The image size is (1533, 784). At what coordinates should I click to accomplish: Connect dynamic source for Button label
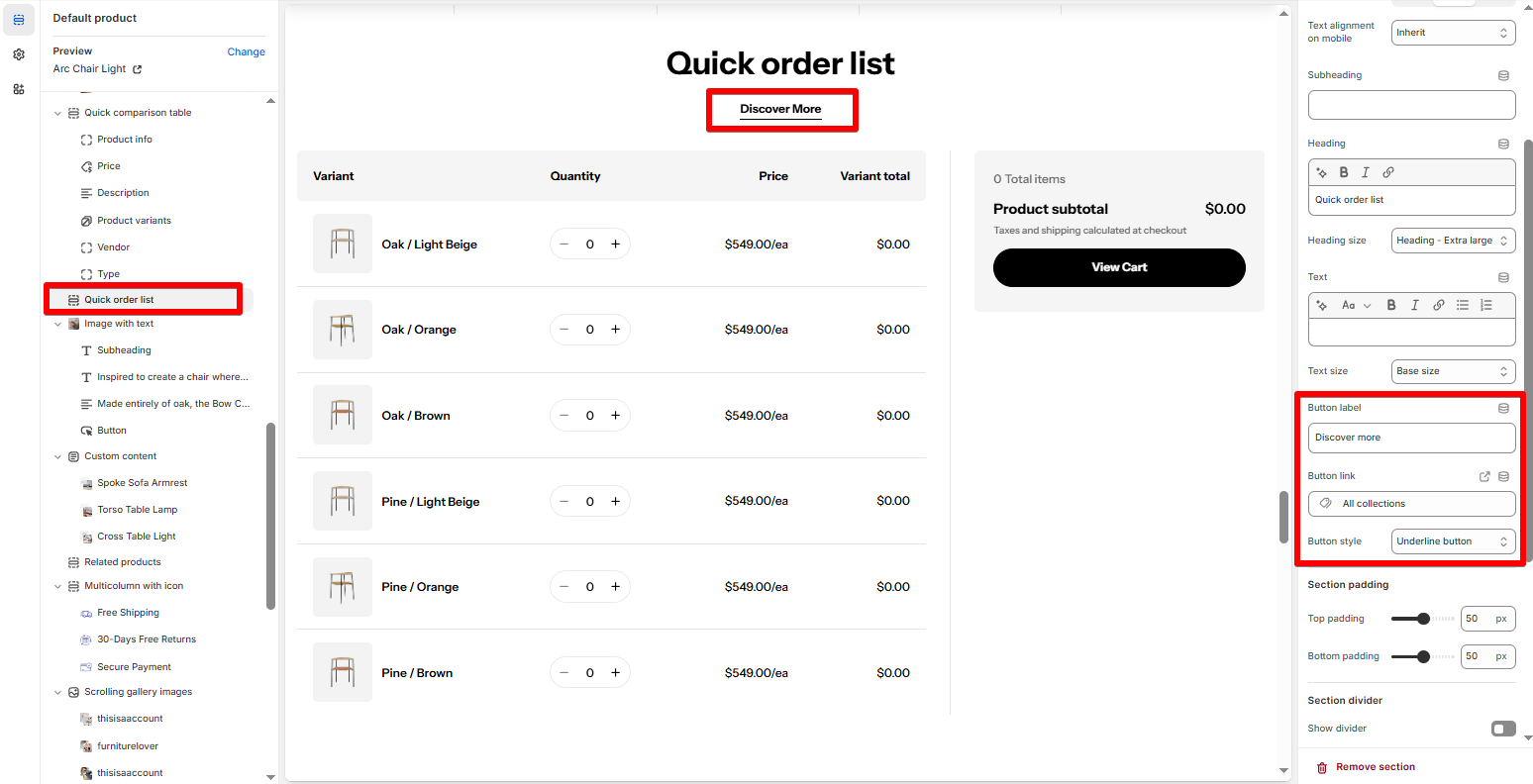(x=1503, y=408)
